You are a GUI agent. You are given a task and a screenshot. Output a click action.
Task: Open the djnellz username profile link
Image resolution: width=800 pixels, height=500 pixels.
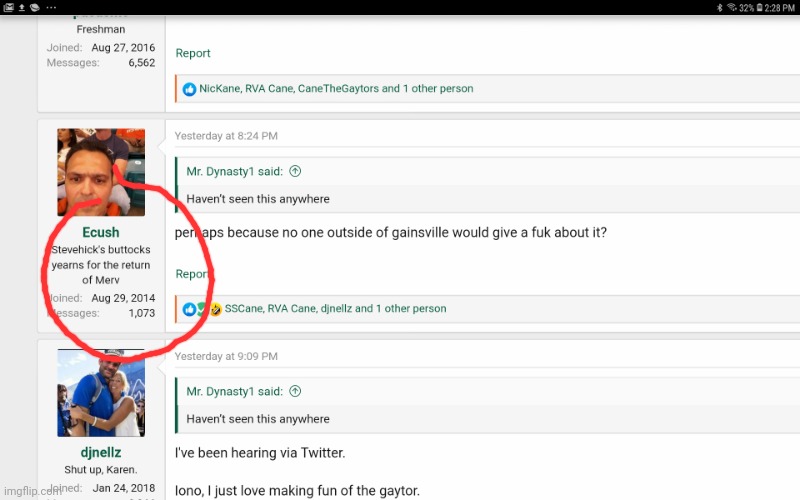100,453
